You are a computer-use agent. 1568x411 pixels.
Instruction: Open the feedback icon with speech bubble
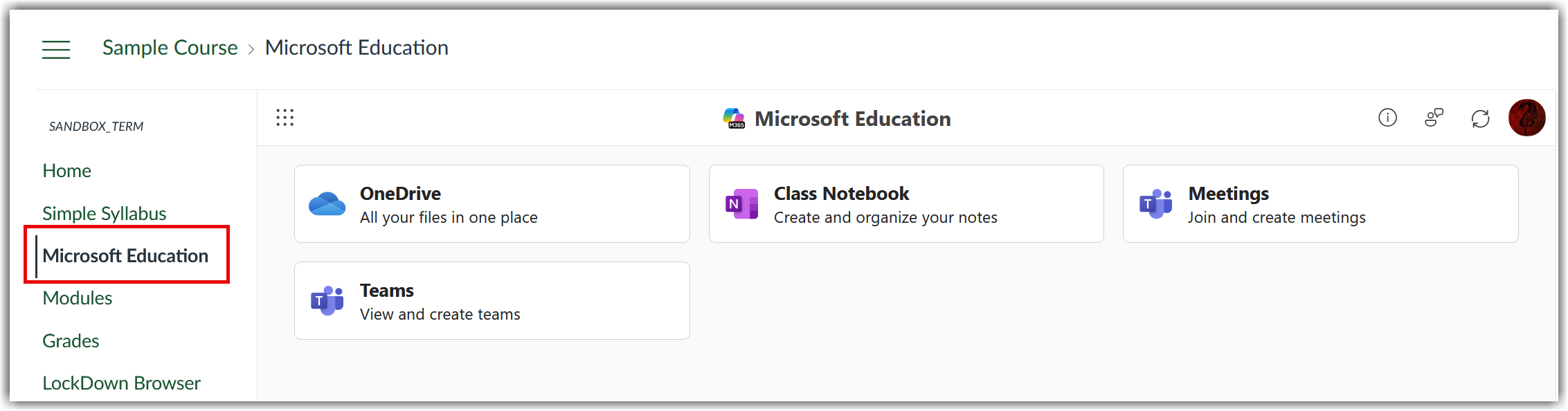pyautogui.click(x=1434, y=118)
